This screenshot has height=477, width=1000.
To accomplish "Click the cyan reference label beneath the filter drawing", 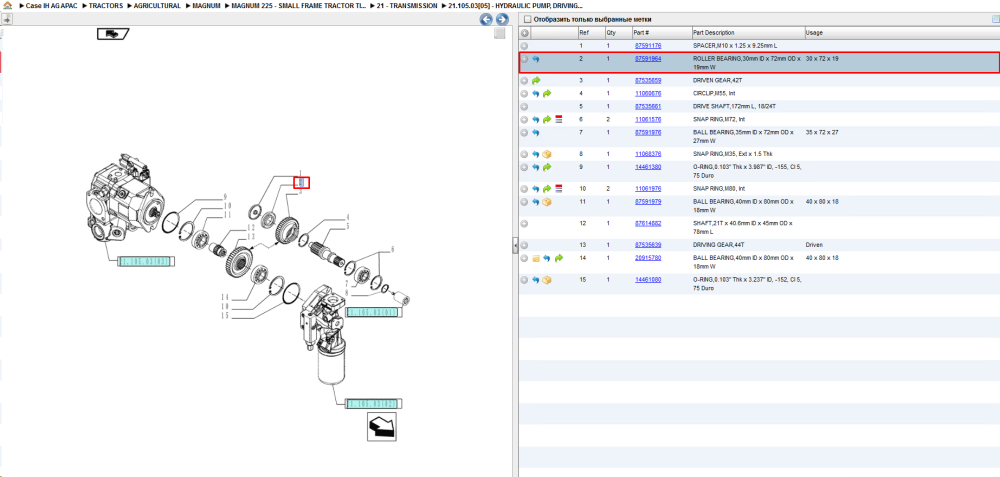I will [x=374, y=404].
